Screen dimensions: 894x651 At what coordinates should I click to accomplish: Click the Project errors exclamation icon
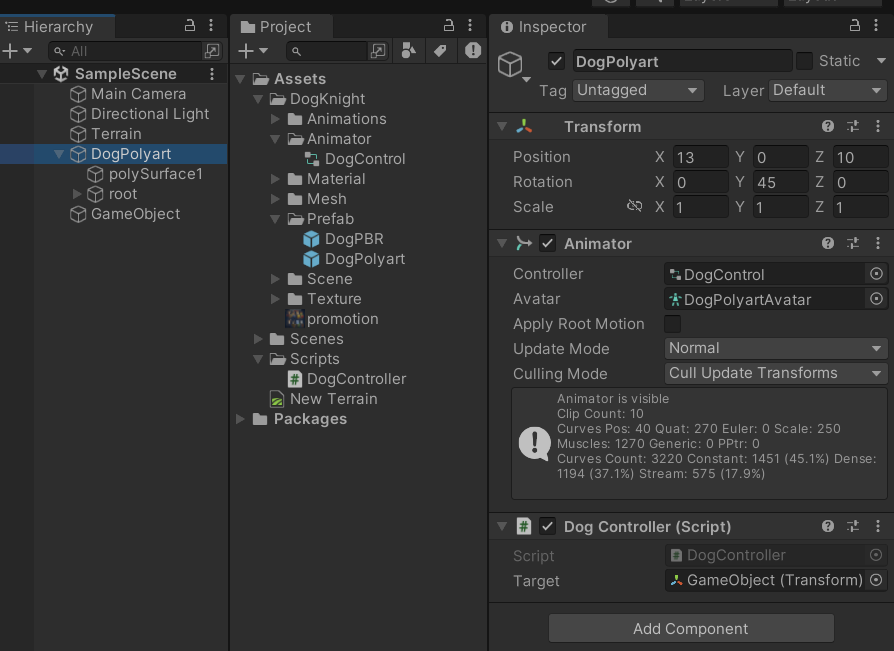pos(473,51)
